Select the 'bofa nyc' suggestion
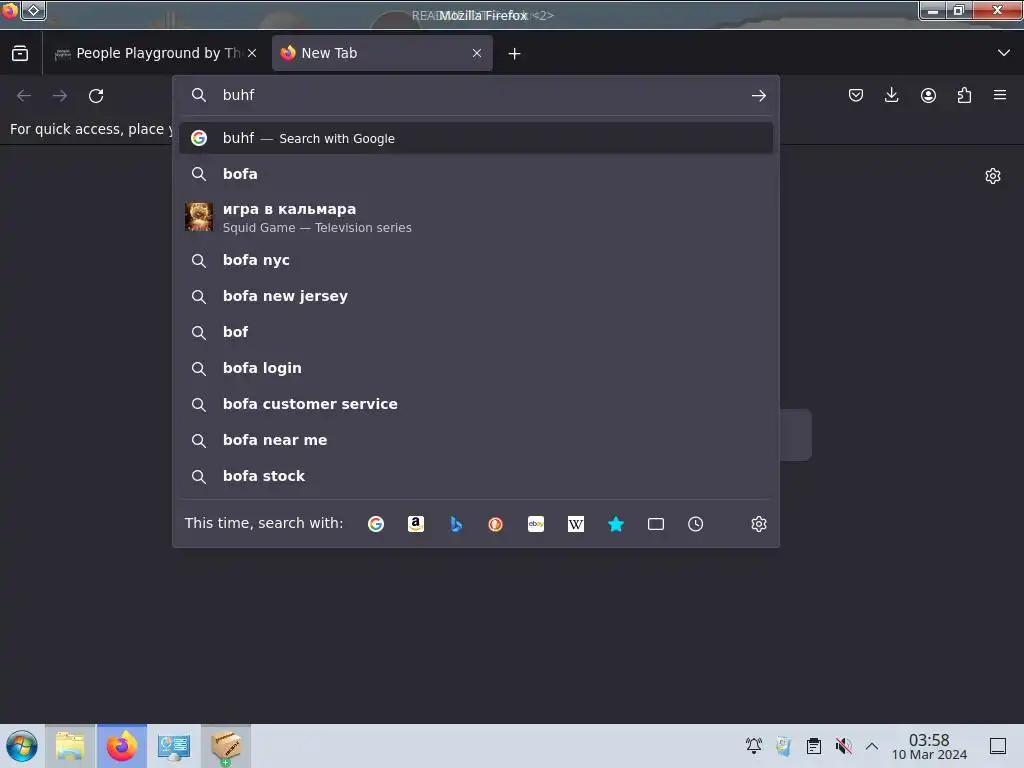The width and height of the screenshot is (1024, 768). coord(476,260)
